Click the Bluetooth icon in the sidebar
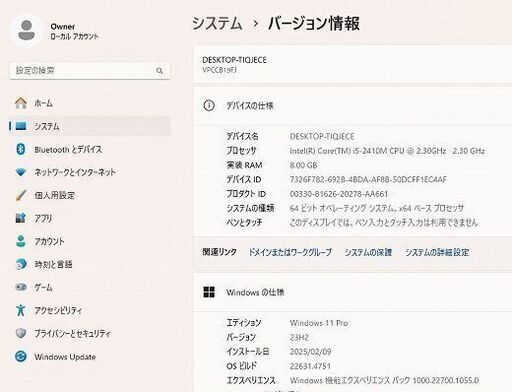 click(x=21, y=149)
